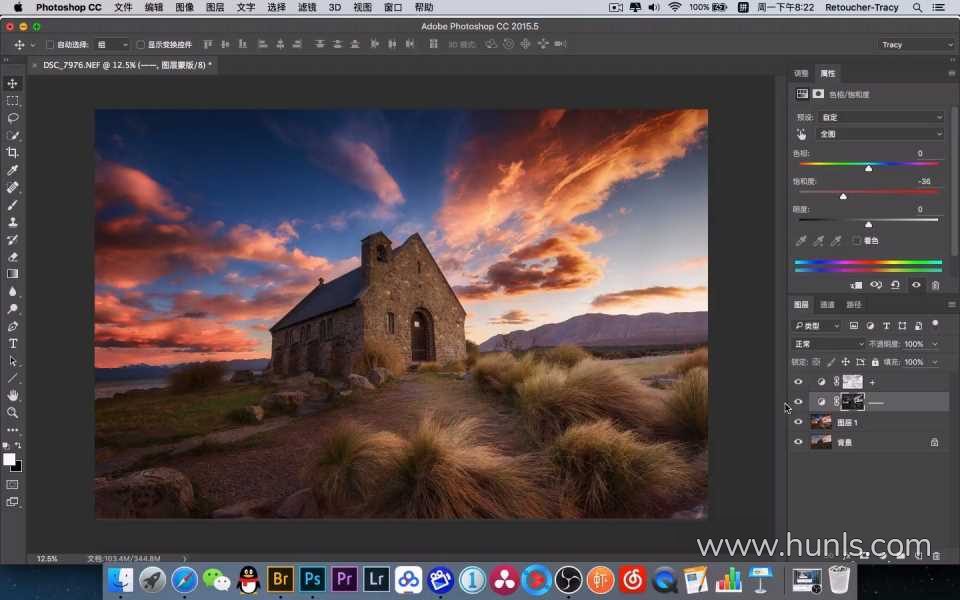Click the on-image targeted adjustment hand icon
Image resolution: width=960 pixels, height=600 pixels.
(x=801, y=134)
